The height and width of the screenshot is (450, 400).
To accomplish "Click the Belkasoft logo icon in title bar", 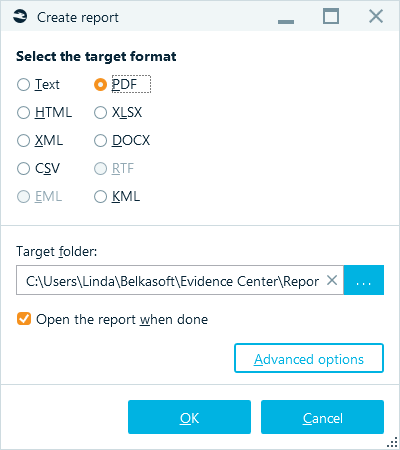I will point(20,17).
